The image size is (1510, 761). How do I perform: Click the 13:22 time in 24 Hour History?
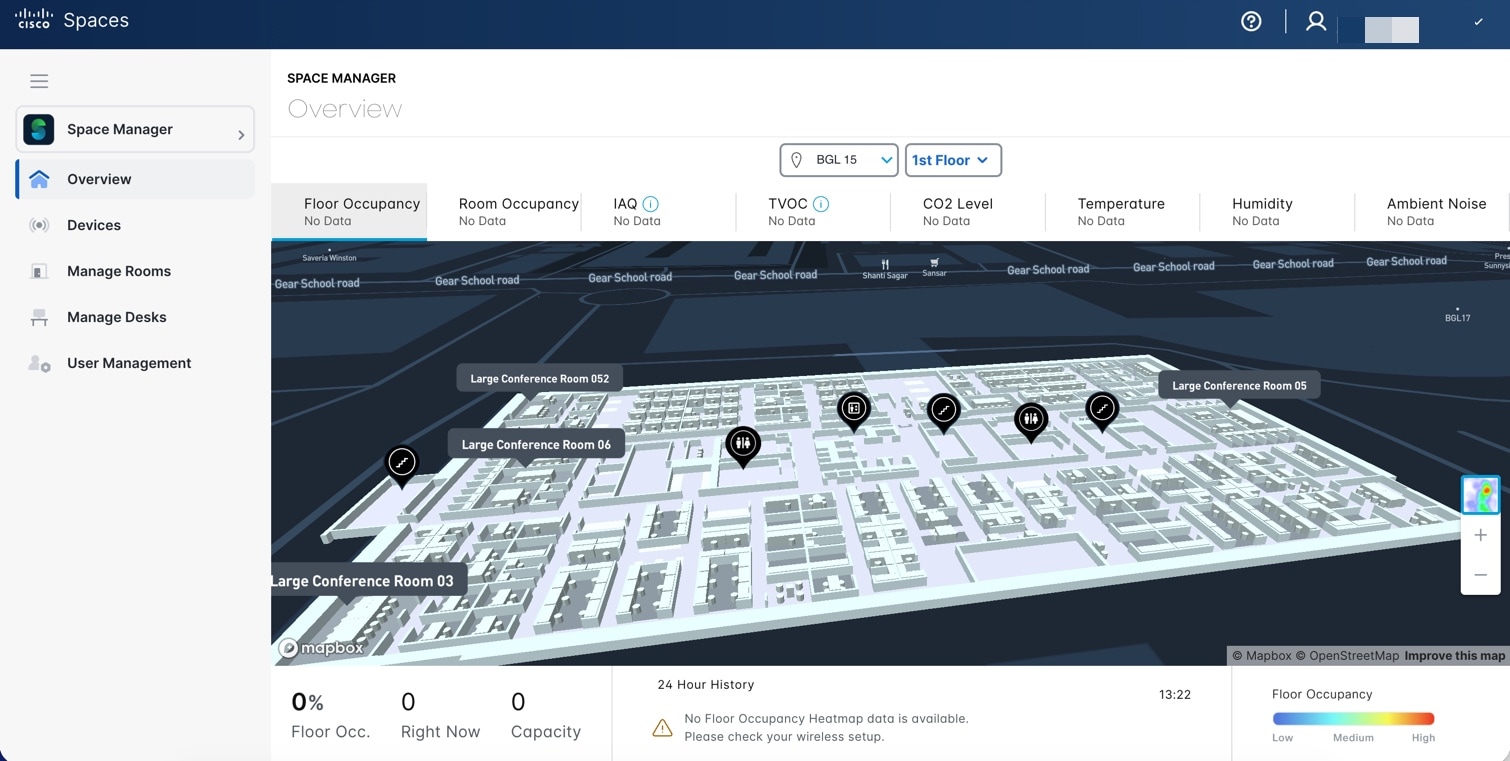coord(1175,695)
